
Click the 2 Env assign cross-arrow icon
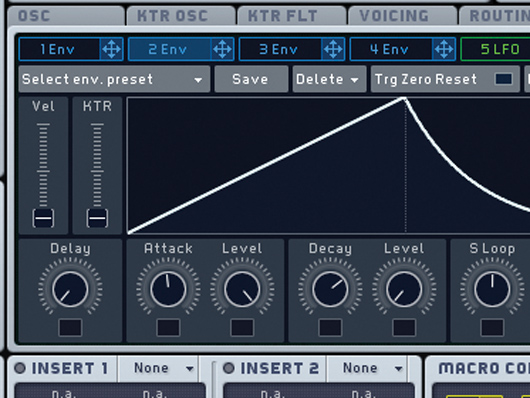coord(222,49)
